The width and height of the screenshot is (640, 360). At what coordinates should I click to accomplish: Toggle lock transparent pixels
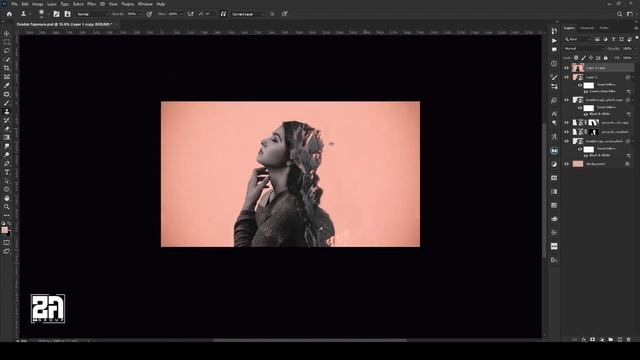[x=576, y=58]
